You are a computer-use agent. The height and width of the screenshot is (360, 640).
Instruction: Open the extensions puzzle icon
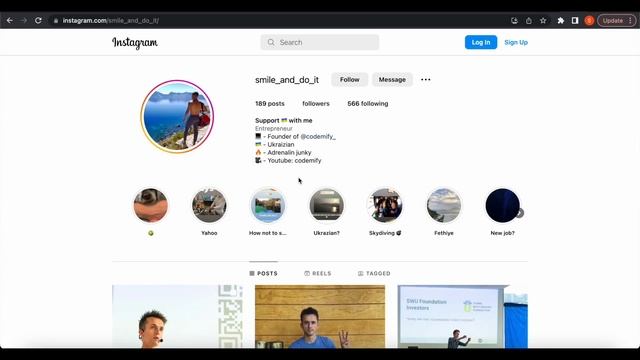click(x=561, y=20)
